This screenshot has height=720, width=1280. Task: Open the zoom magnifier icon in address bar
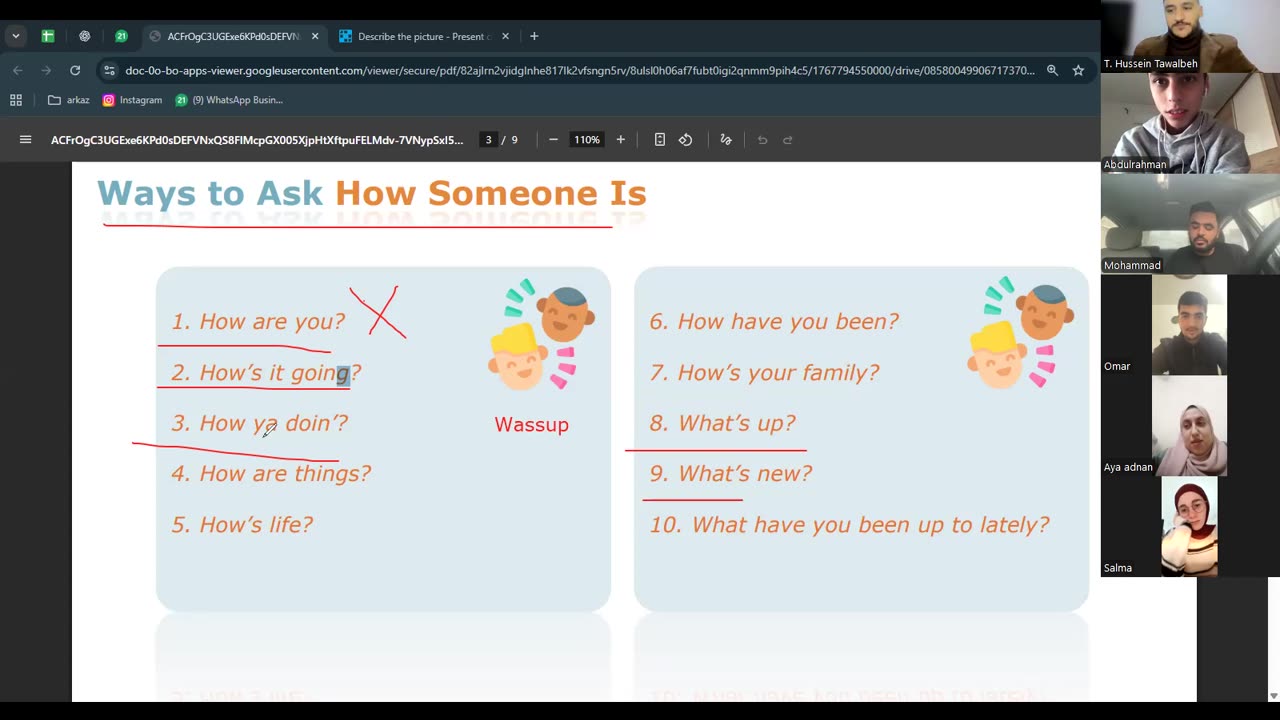point(1052,70)
